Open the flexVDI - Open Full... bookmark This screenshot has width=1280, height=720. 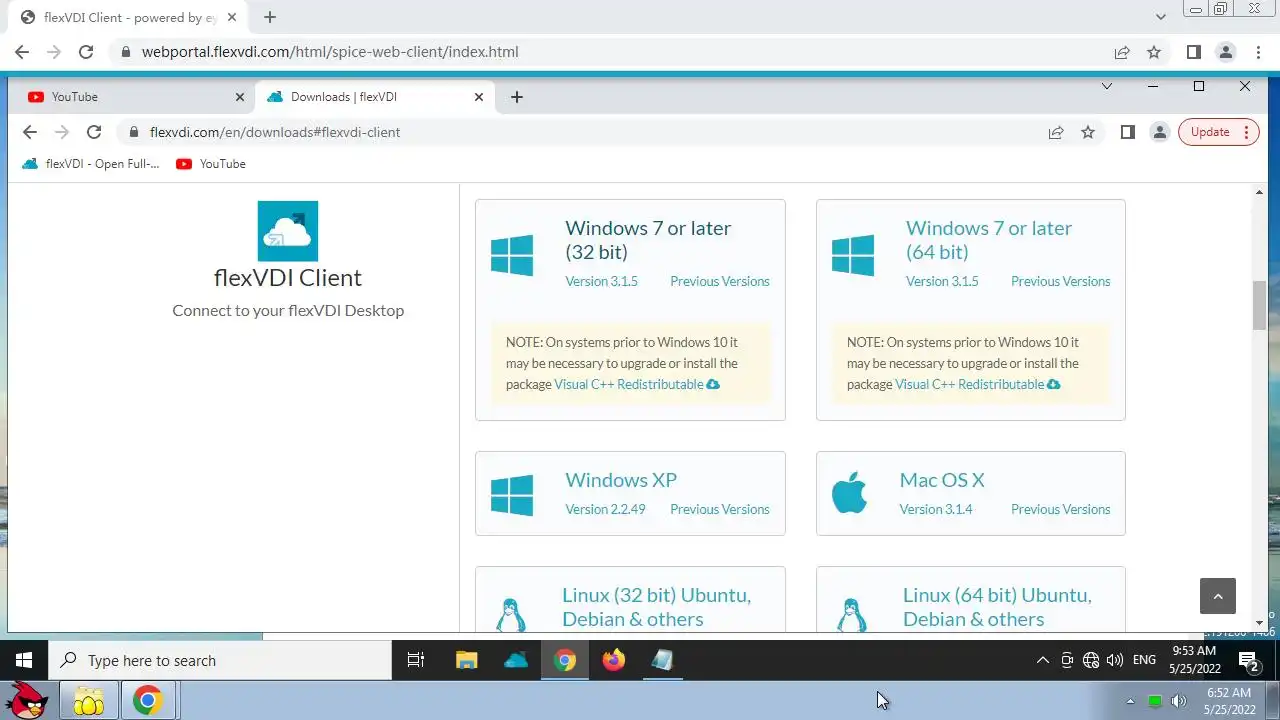pyautogui.click(x=91, y=164)
